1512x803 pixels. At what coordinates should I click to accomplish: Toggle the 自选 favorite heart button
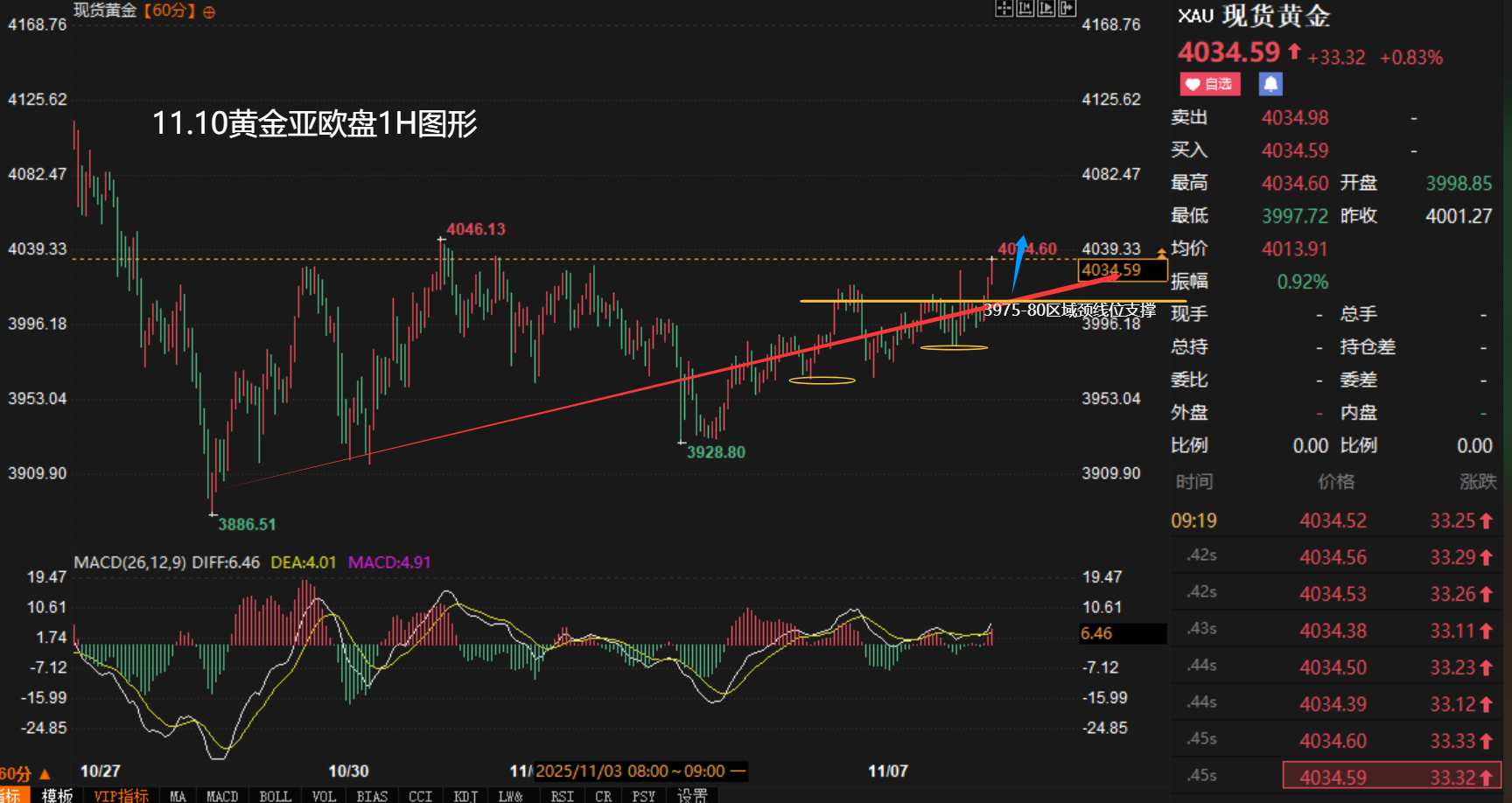coord(1210,84)
